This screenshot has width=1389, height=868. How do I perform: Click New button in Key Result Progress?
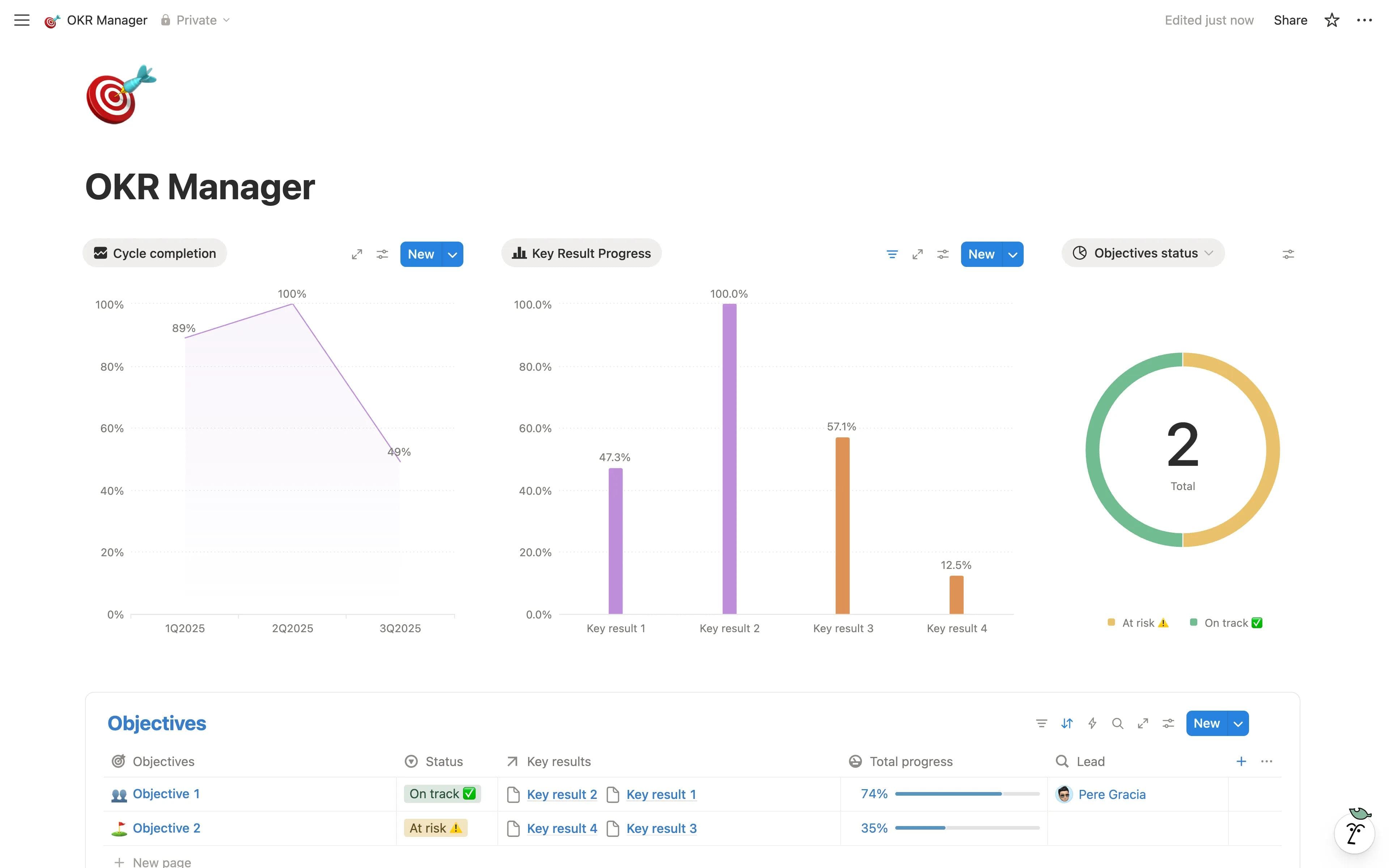click(x=981, y=254)
